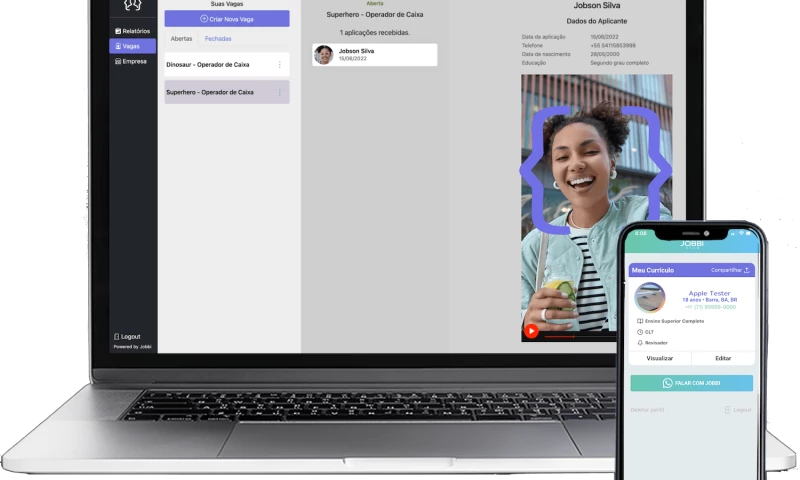Click Logout in the laptop sidebar
Image resolution: width=800 pixels, height=480 pixels.
pos(127,336)
